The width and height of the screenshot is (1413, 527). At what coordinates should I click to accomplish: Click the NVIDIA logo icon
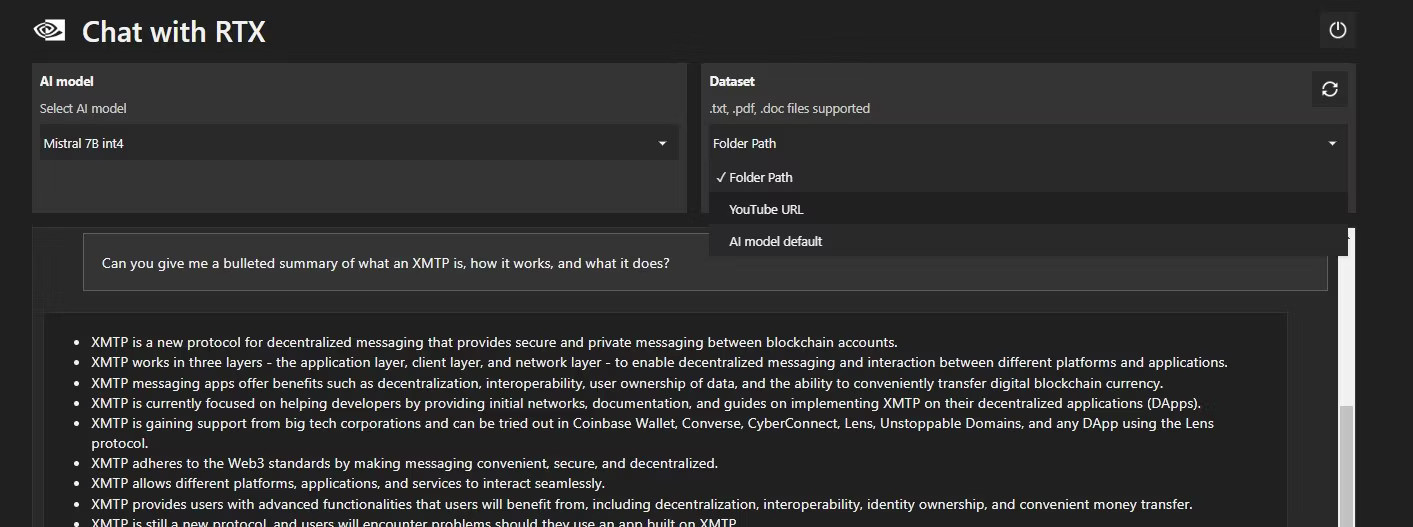(50, 30)
